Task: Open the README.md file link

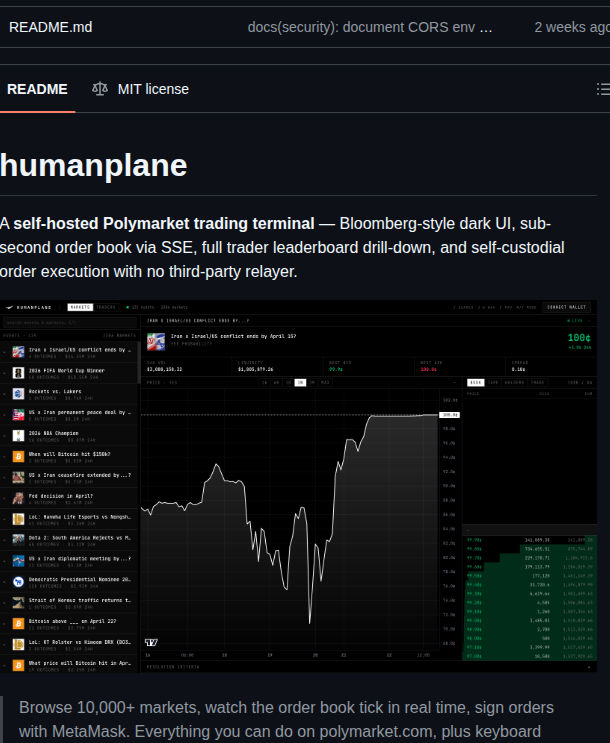Action: pos(51,27)
